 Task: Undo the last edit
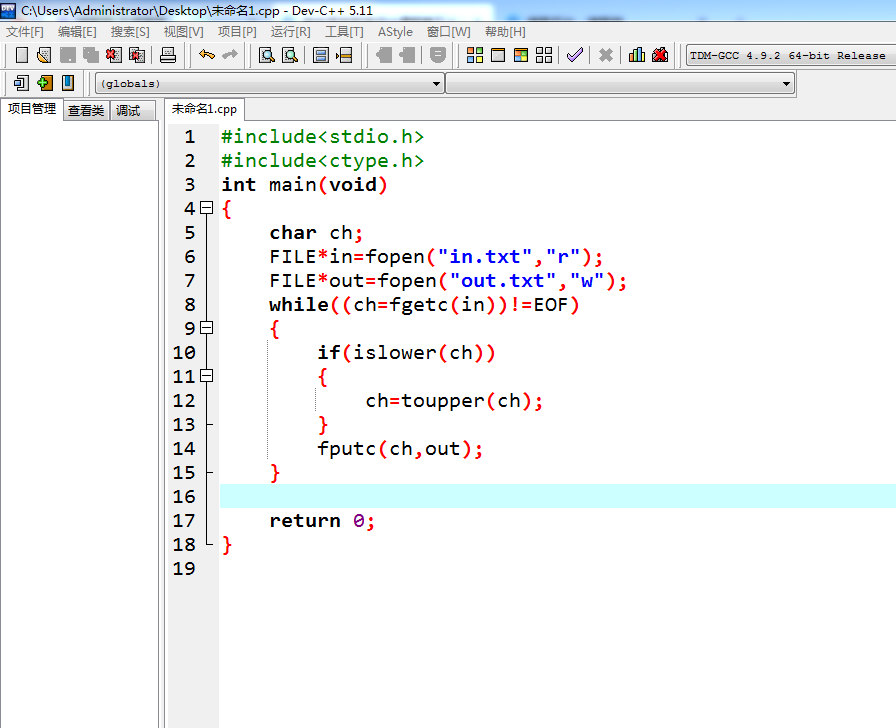[x=207, y=55]
